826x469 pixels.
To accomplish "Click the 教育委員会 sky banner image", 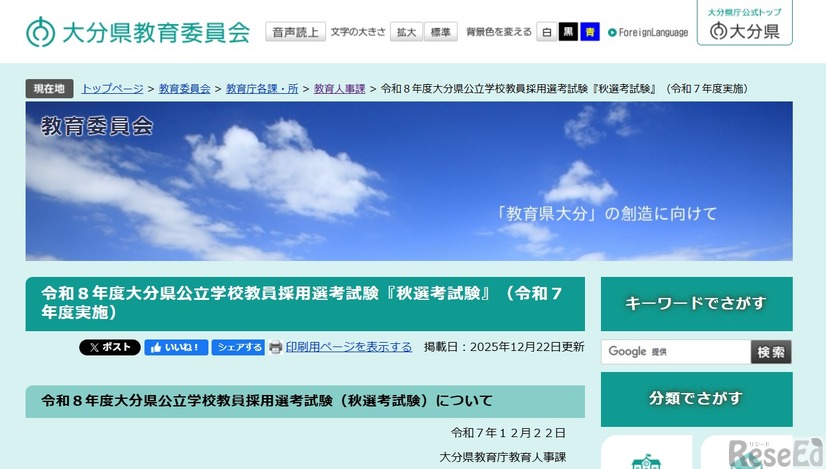I will (409, 181).
